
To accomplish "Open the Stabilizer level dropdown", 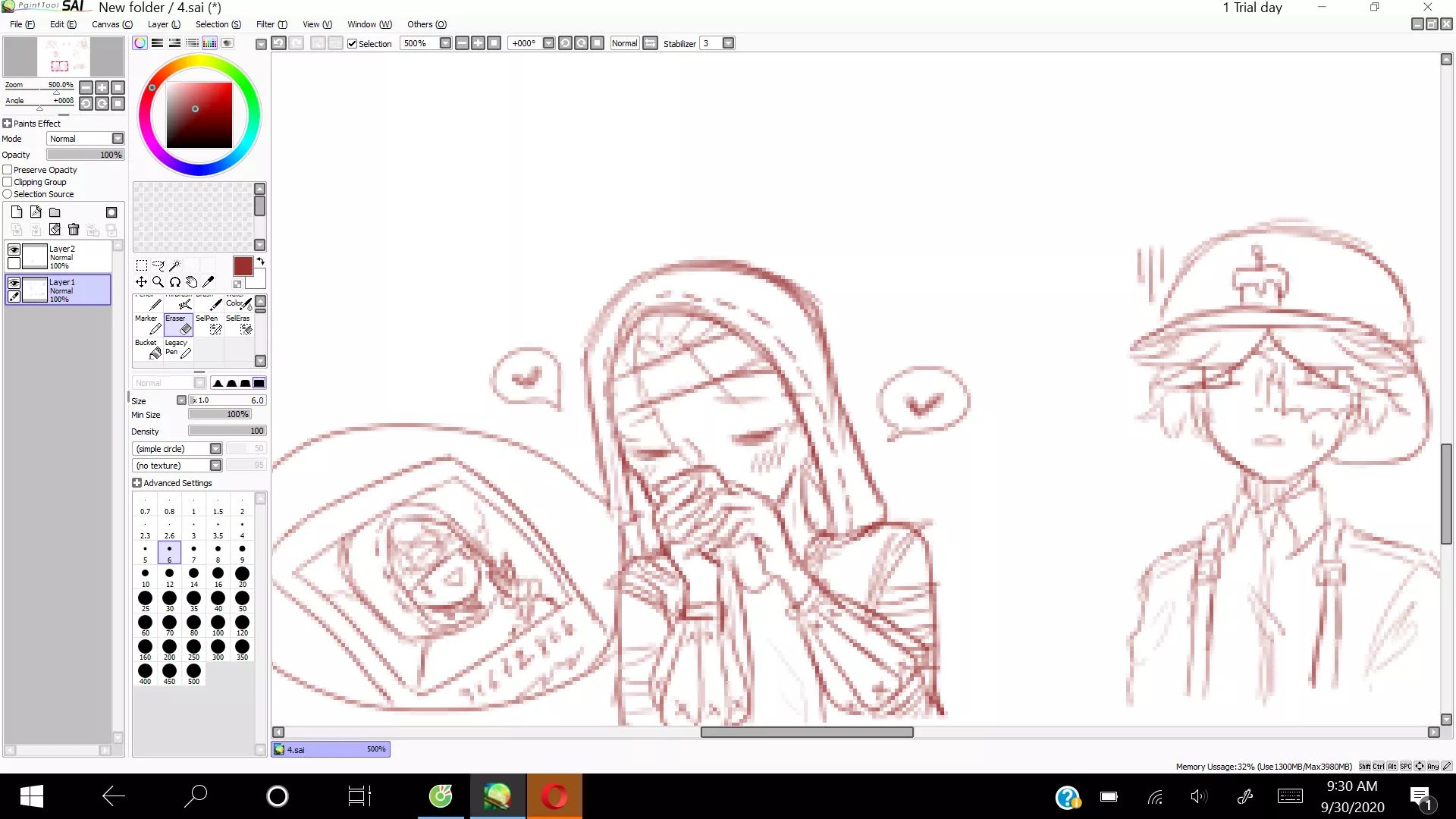I will 728,43.
